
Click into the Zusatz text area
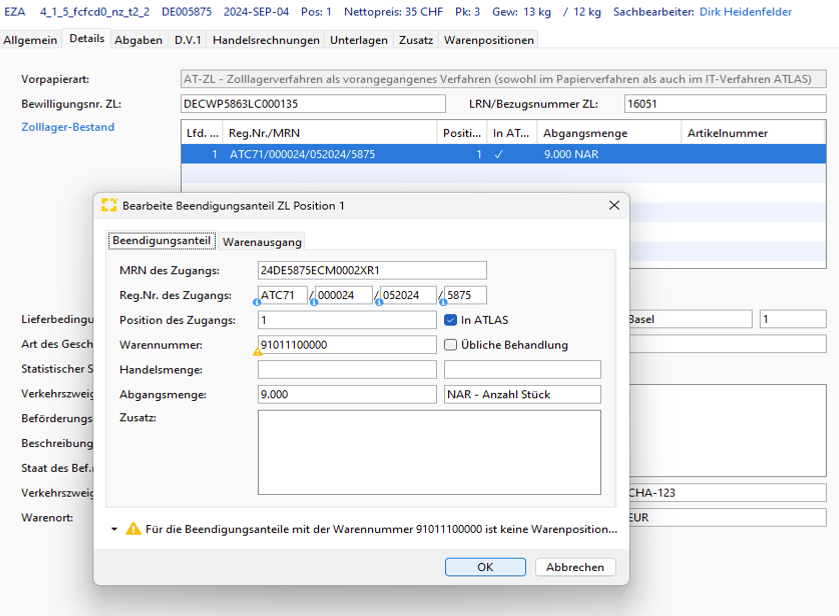tap(429, 452)
